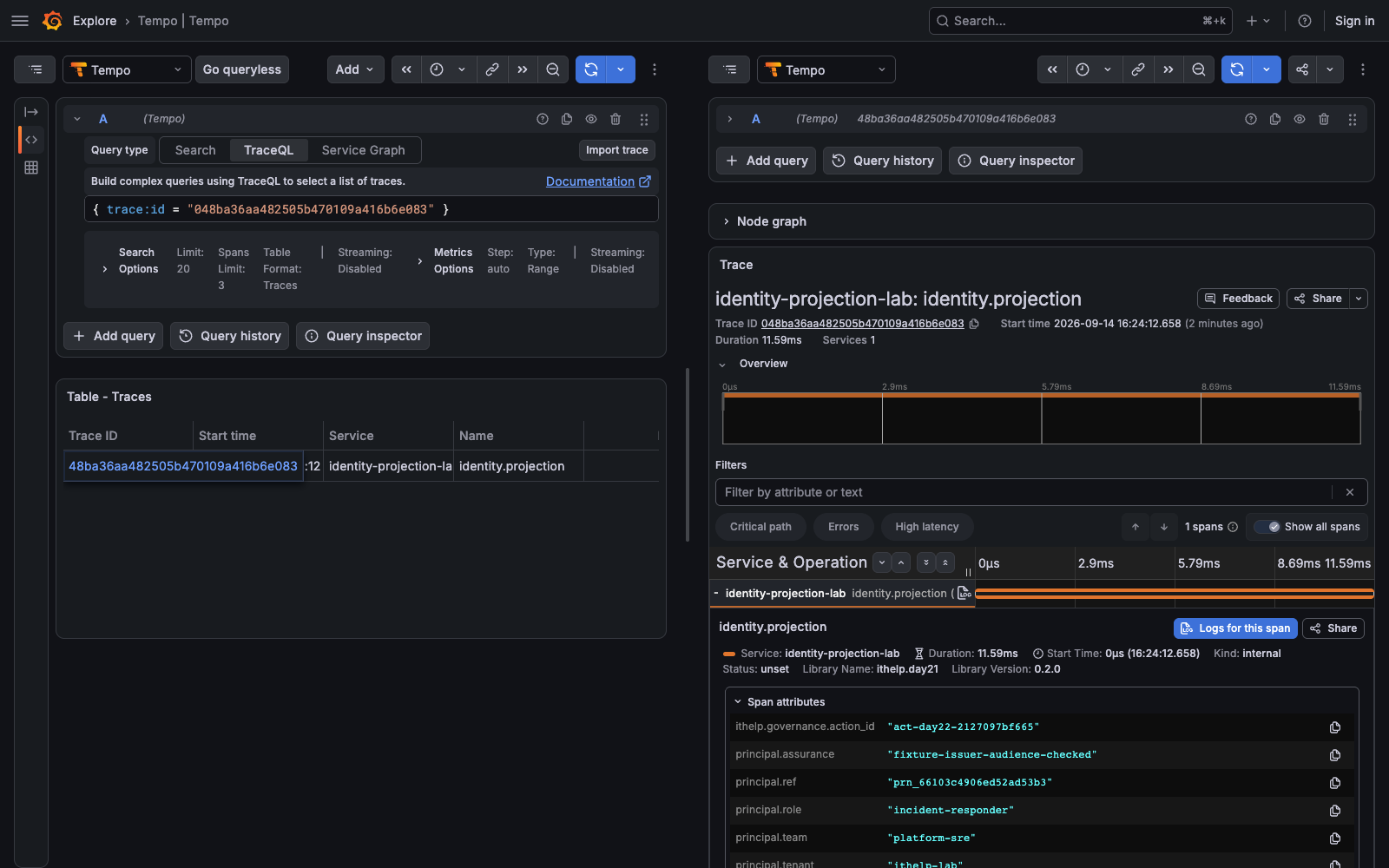The height and width of the screenshot is (868, 1389).
Task: Click Go queryless button
Action: click(242, 69)
